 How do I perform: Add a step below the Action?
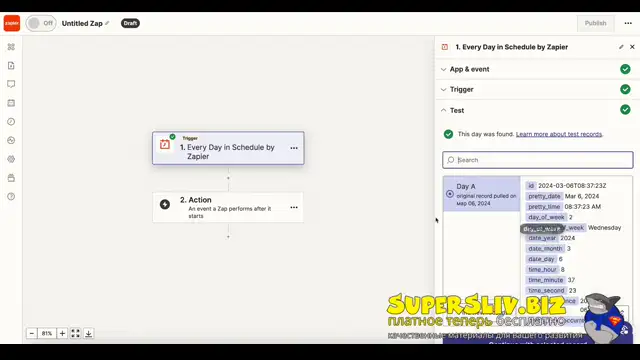pyautogui.click(x=228, y=237)
